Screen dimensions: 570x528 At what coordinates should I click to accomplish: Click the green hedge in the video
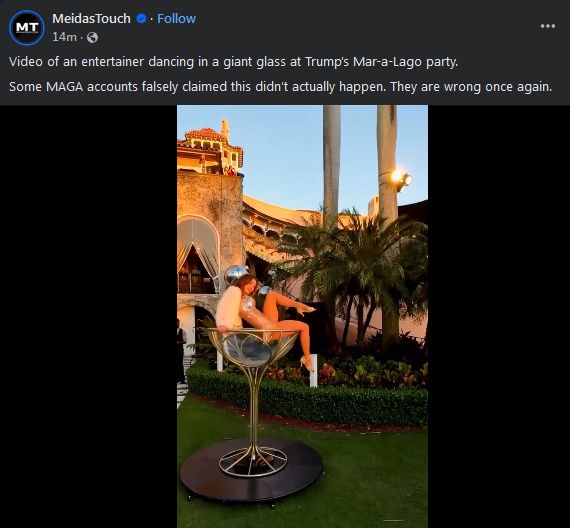[307, 395]
